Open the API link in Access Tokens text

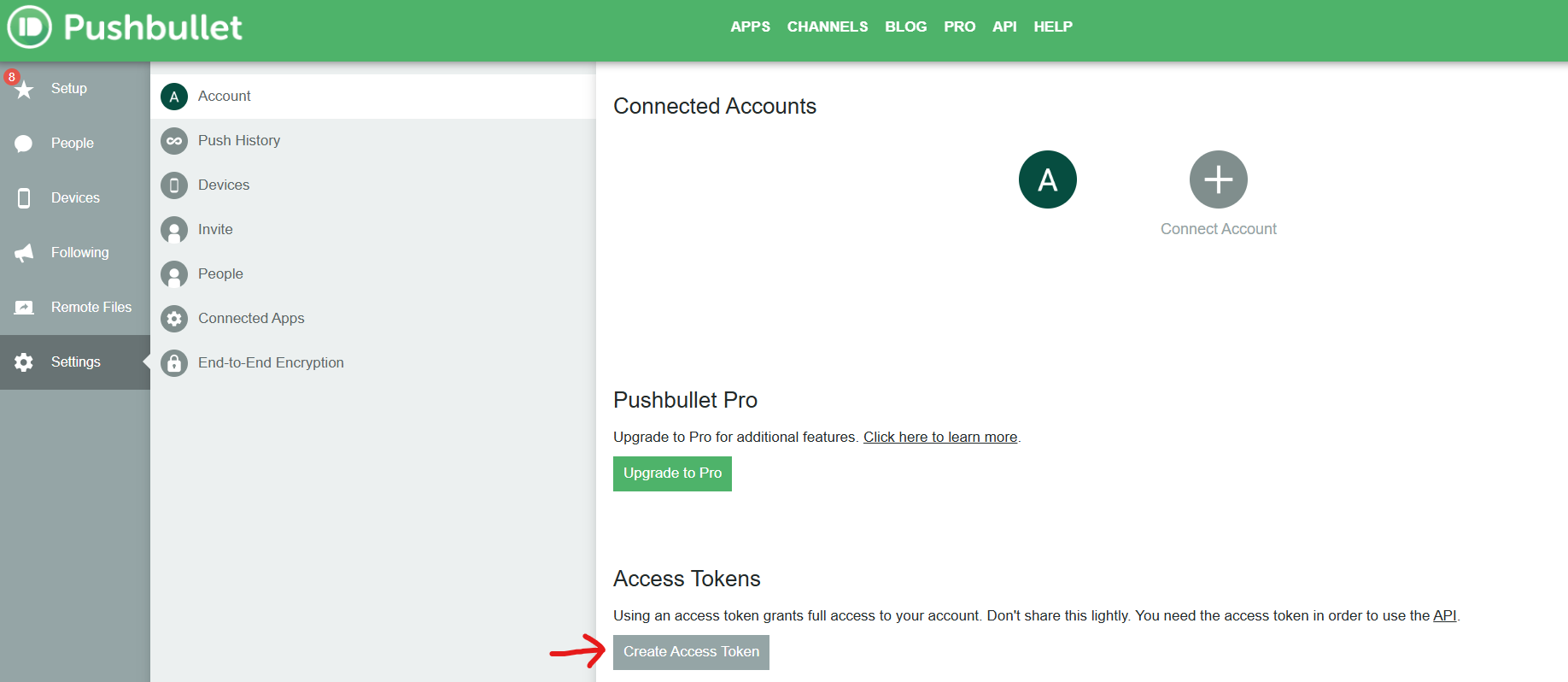pyautogui.click(x=1444, y=616)
